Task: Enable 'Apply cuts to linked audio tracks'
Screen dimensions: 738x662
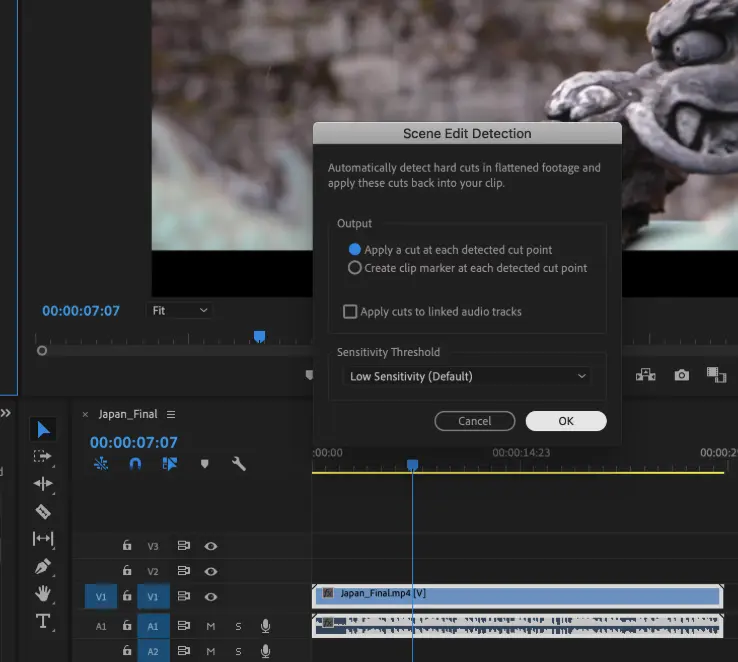Action: pos(350,312)
